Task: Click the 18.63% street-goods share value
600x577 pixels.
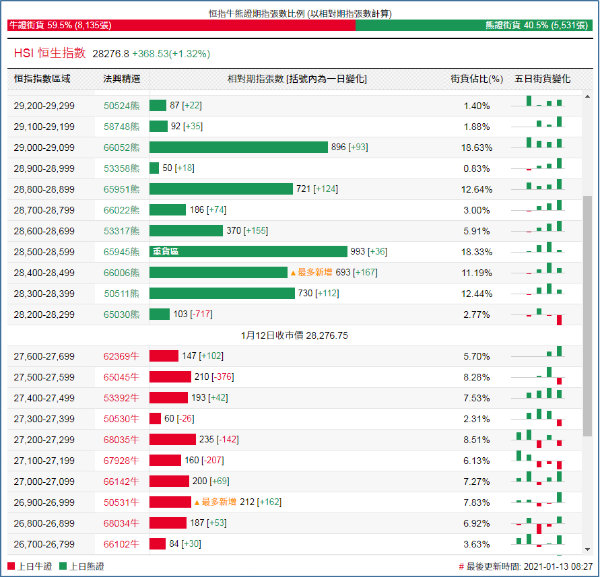Action: (477, 148)
